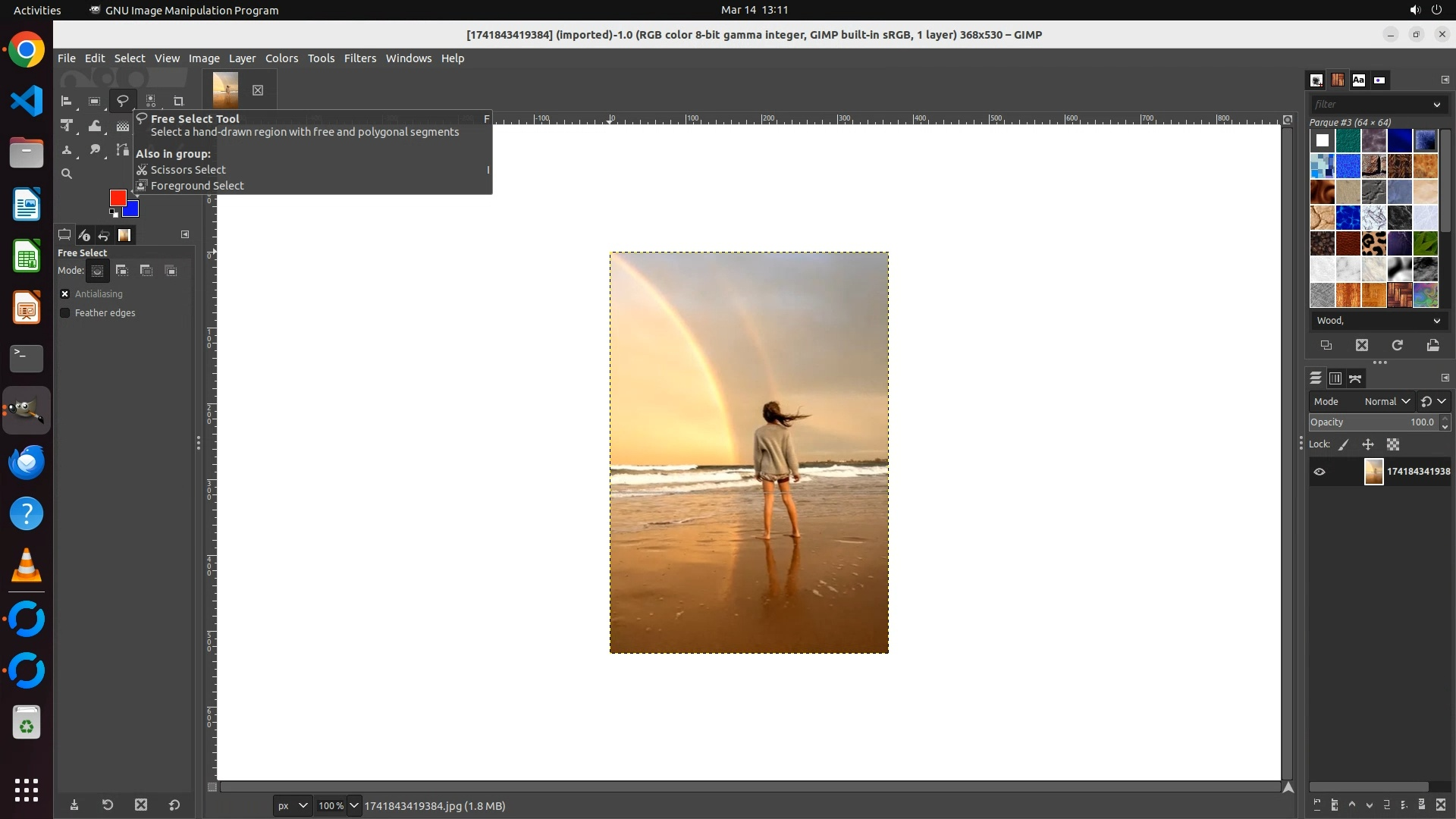This screenshot has height=819, width=1456.
Task: Open the px unit dropdown in status bar
Action: click(292, 805)
